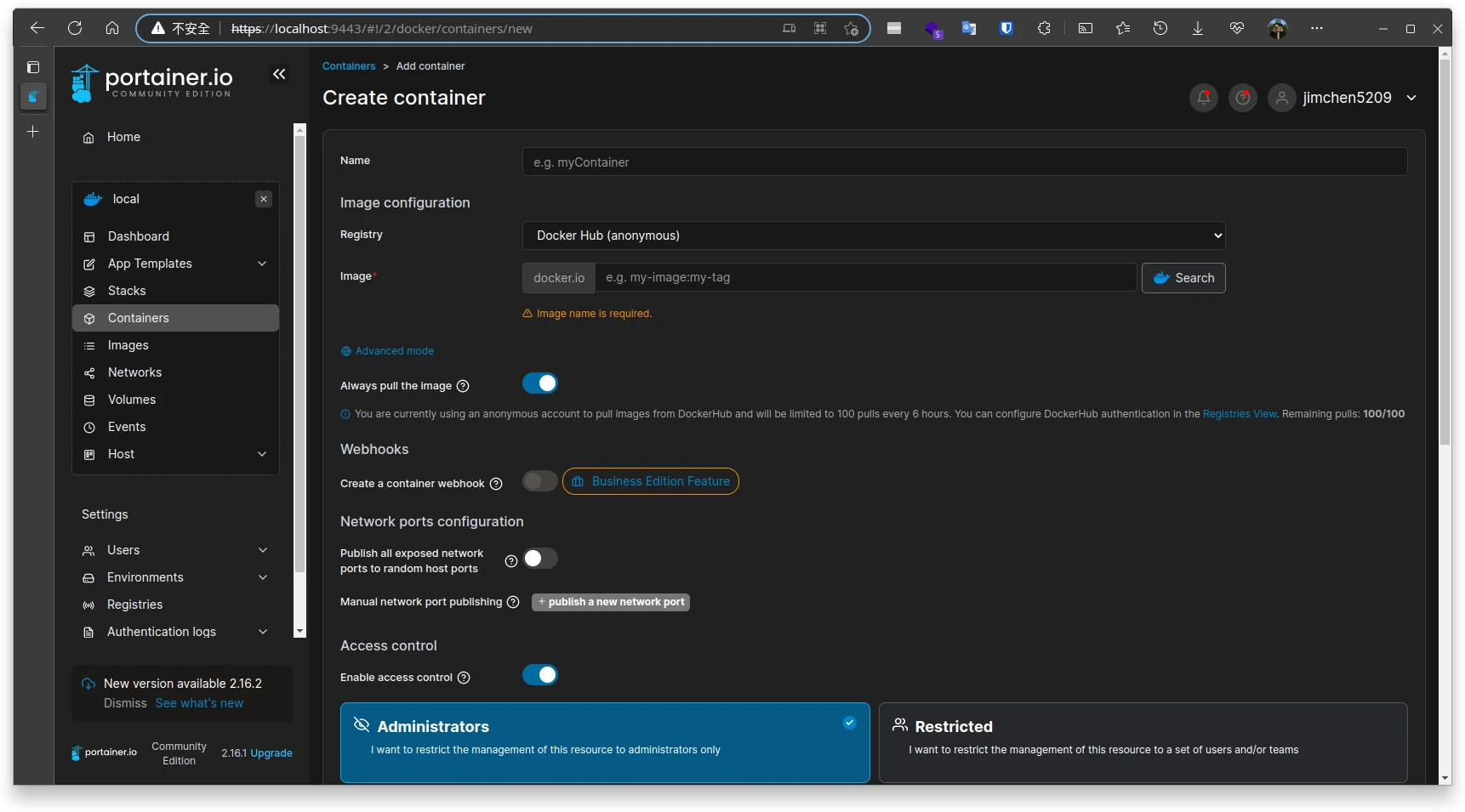
Task: Open the Registries View link
Action: pos(1239,414)
